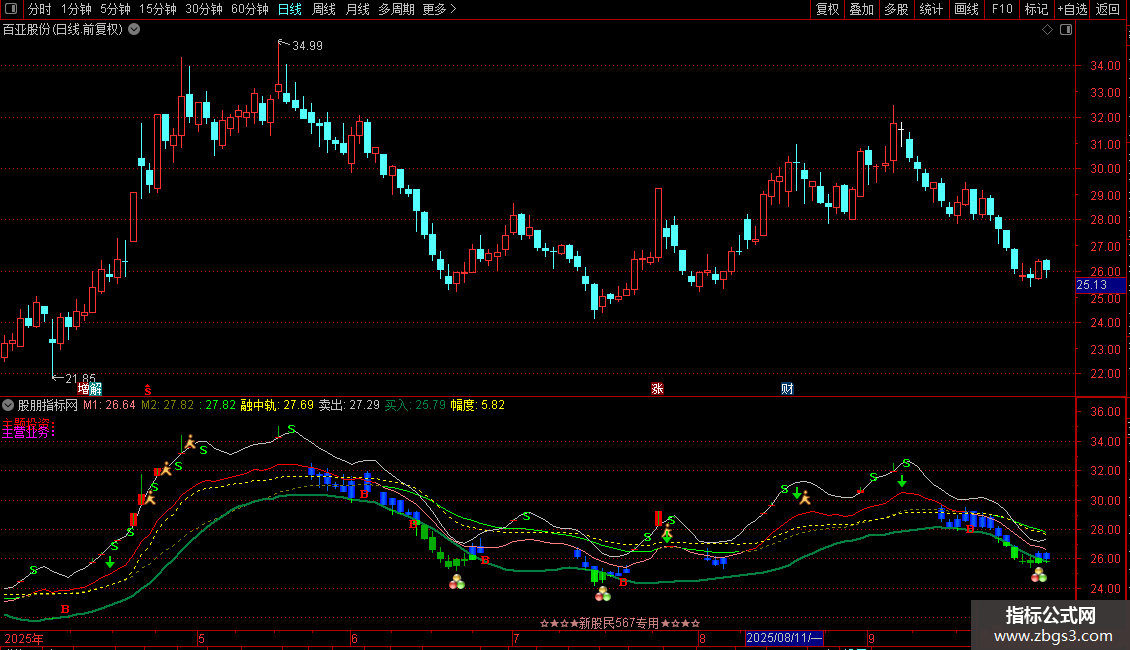Switch to 15分钟 period
The width and height of the screenshot is (1130, 650).
[158, 9]
